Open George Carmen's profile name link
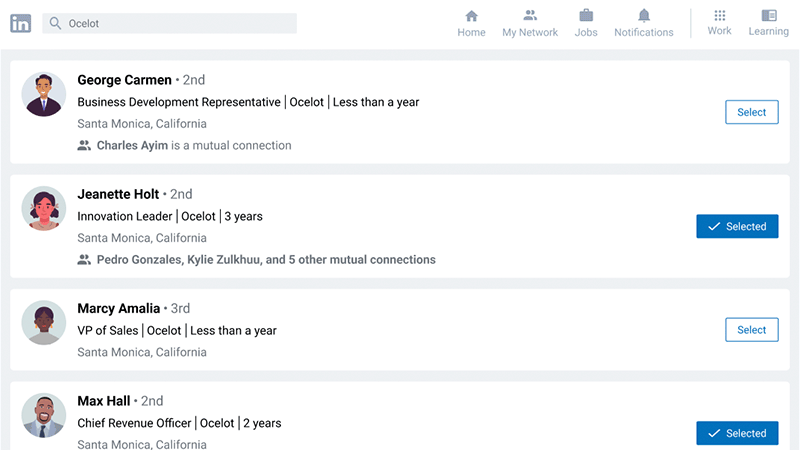The width and height of the screenshot is (800, 450). coord(124,80)
